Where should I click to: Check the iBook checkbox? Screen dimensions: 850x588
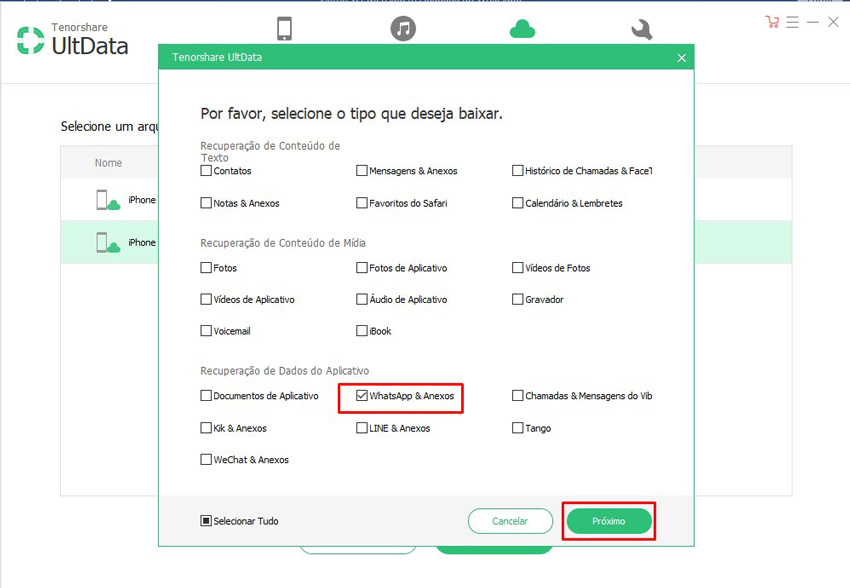click(362, 331)
